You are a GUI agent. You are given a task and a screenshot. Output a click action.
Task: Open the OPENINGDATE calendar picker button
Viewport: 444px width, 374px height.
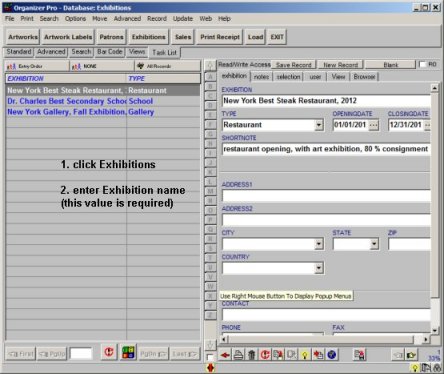click(x=374, y=125)
